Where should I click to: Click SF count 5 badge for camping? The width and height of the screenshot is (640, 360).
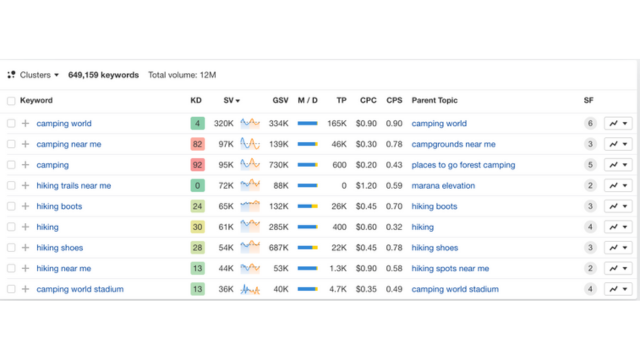(590, 165)
